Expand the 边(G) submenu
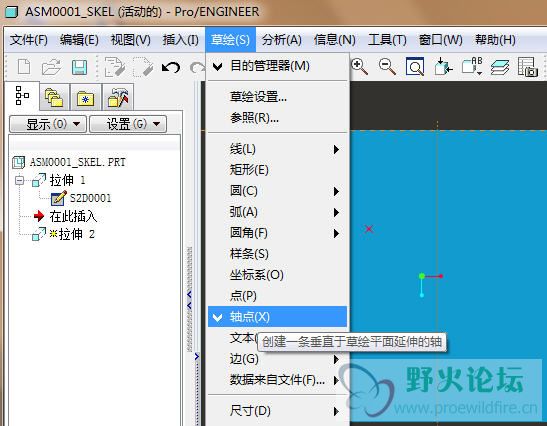547x426 pixels. (278, 359)
